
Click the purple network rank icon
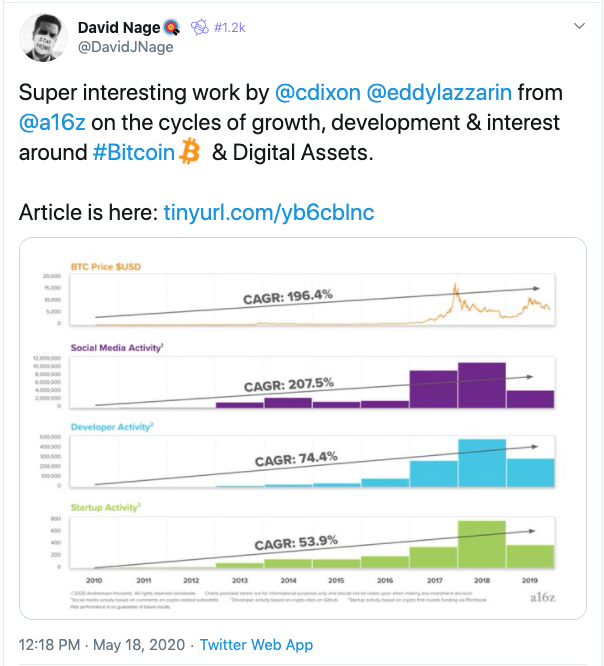[199, 27]
